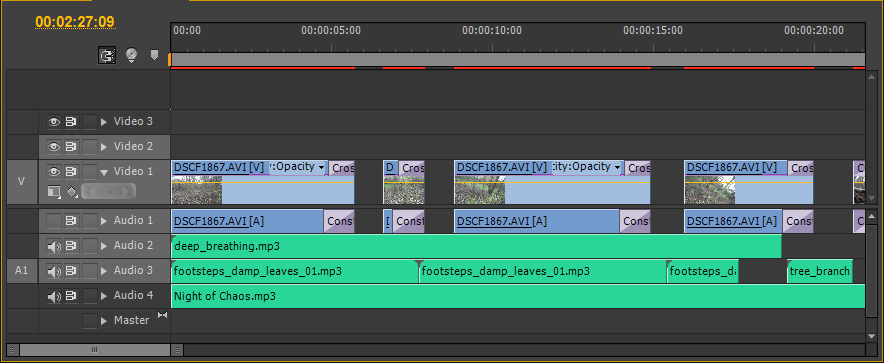The image size is (884, 363).
Task: Toggle sync lock on Video 2
Action: coord(71,147)
